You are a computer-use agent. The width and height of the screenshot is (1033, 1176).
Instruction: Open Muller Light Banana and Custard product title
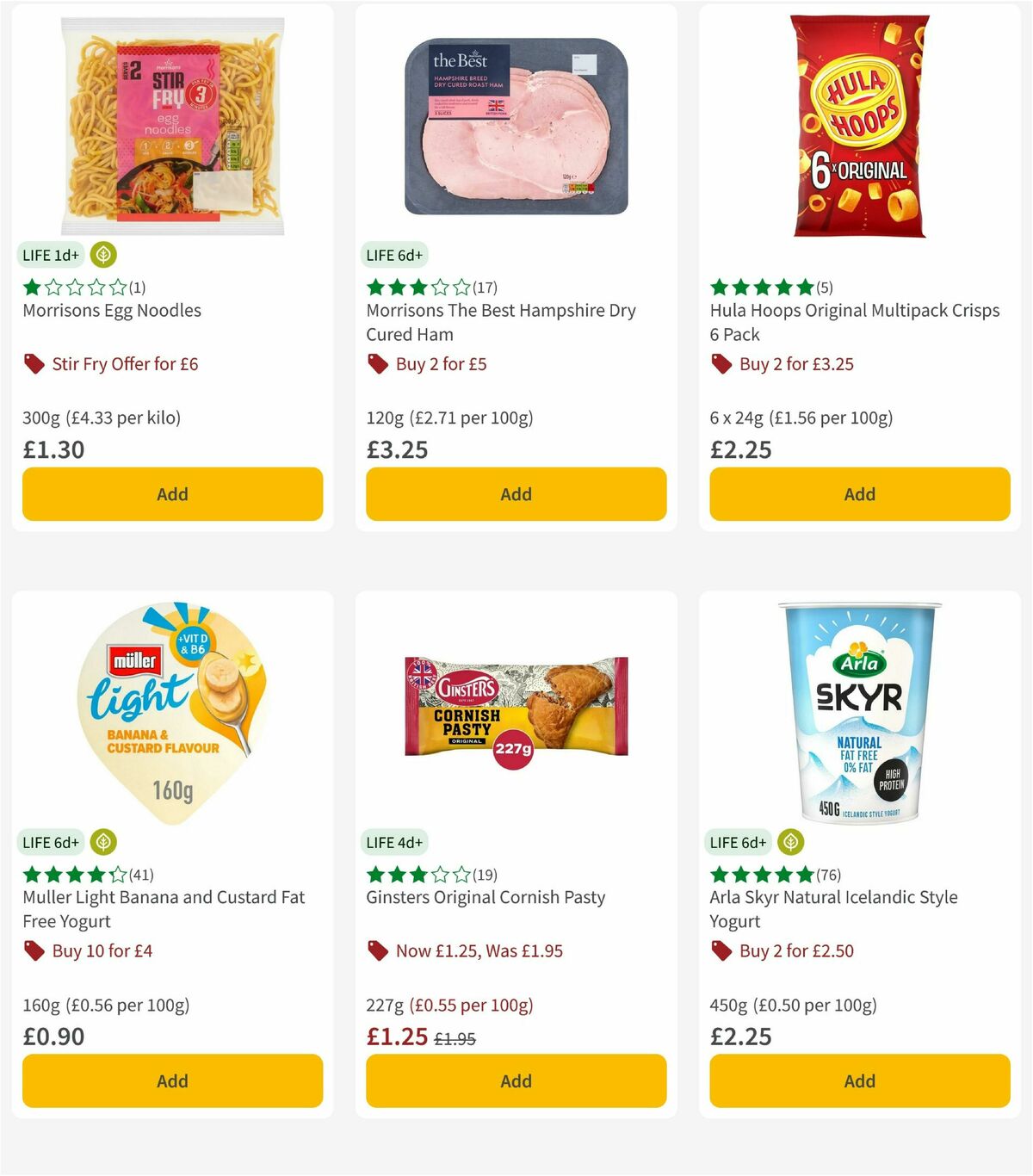point(163,909)
